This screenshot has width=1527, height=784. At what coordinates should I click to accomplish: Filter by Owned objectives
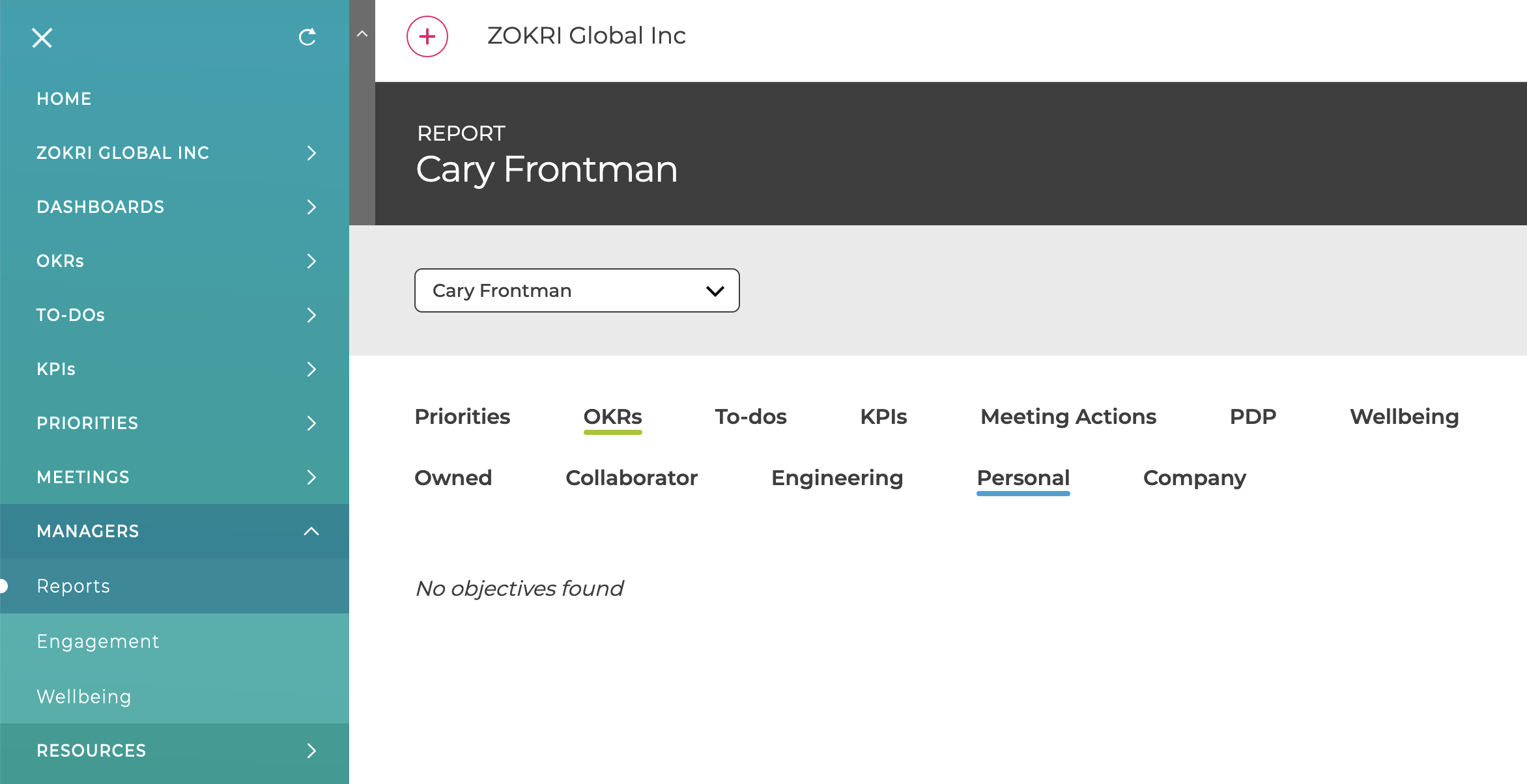453,478
